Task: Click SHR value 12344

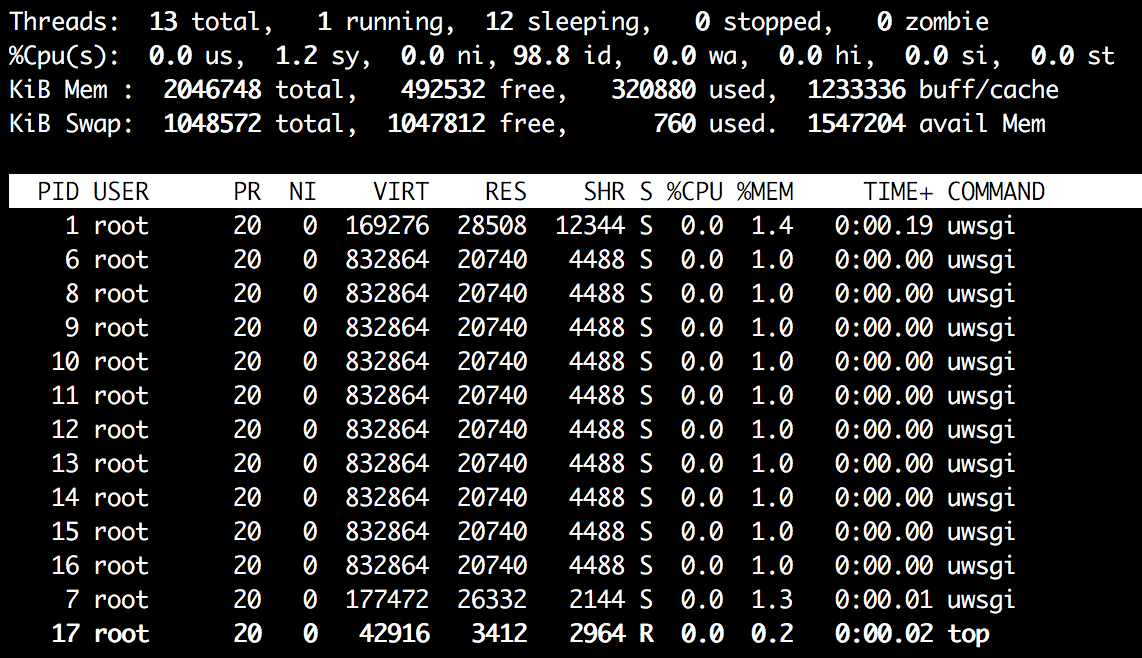Action: click(x=590, y=225)
